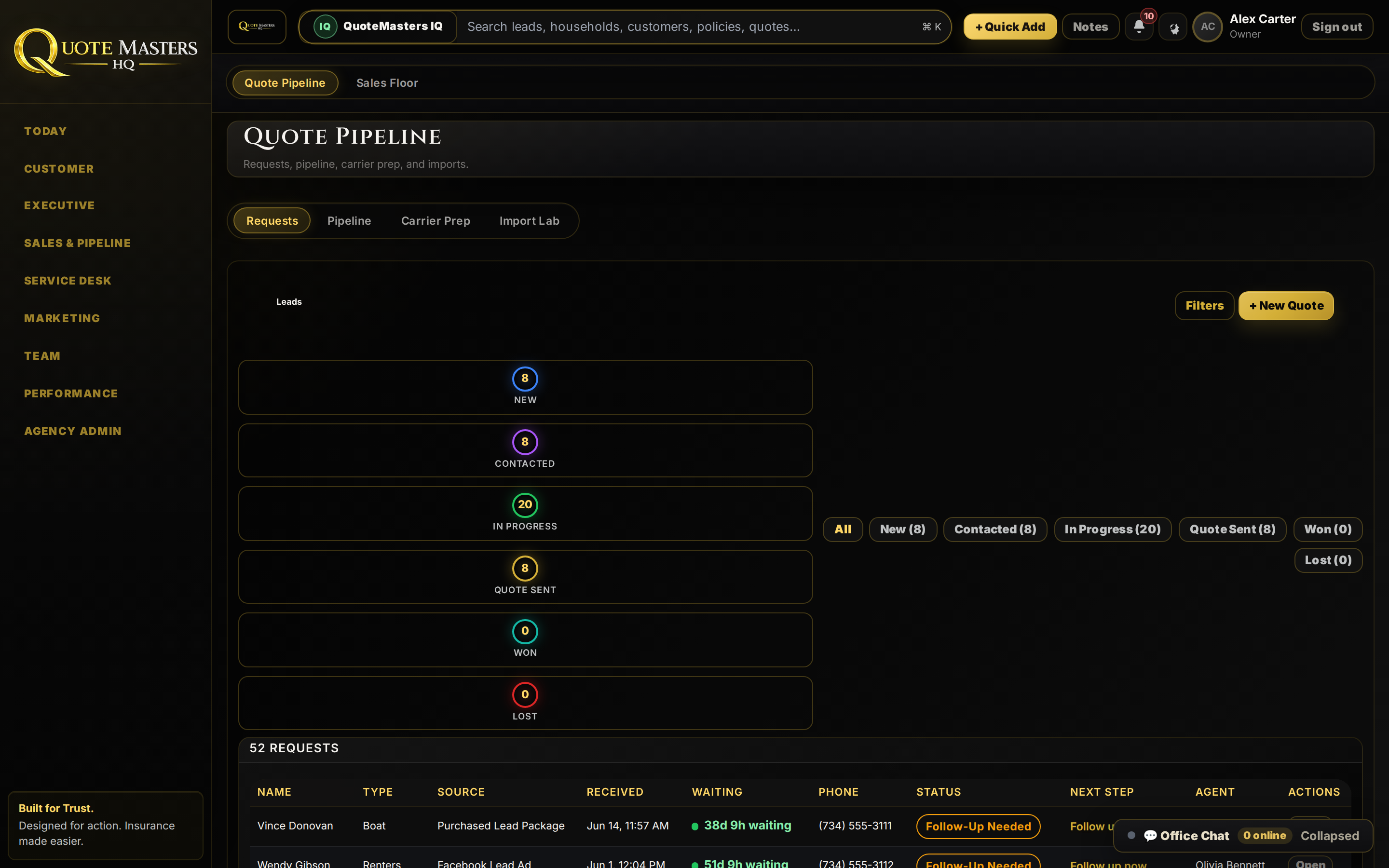Filter requests by In Progress (20)
This screenshot has height=868, width=1389.
[x=1112, y=529]
